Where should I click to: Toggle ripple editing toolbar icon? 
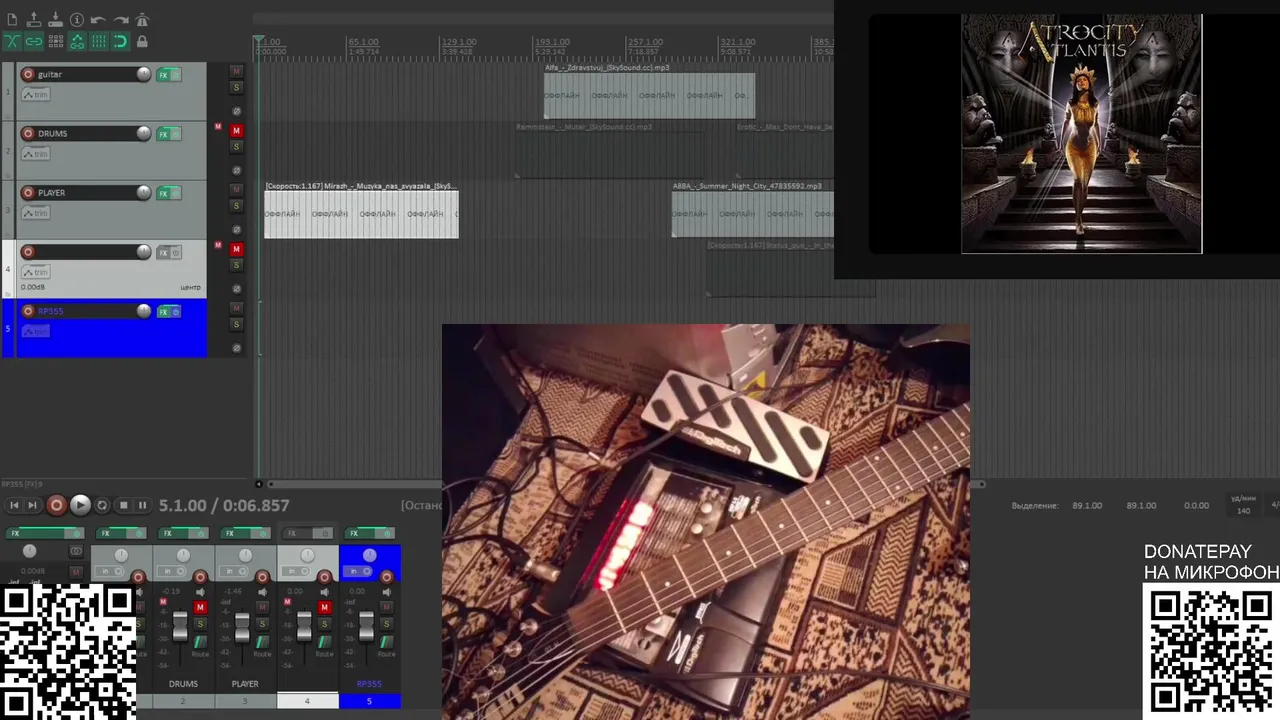click(x=55, y=41)
